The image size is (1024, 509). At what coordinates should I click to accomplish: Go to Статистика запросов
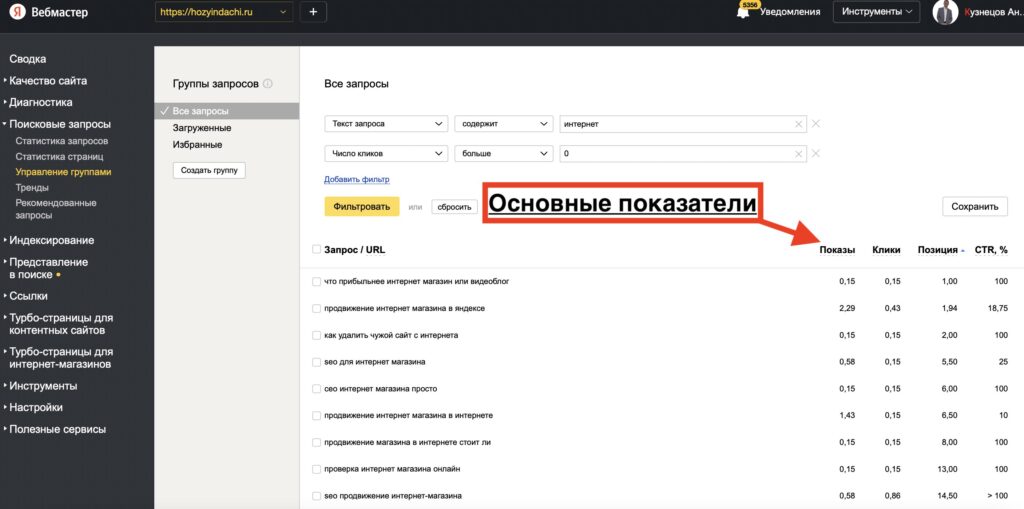pos(61,141)
